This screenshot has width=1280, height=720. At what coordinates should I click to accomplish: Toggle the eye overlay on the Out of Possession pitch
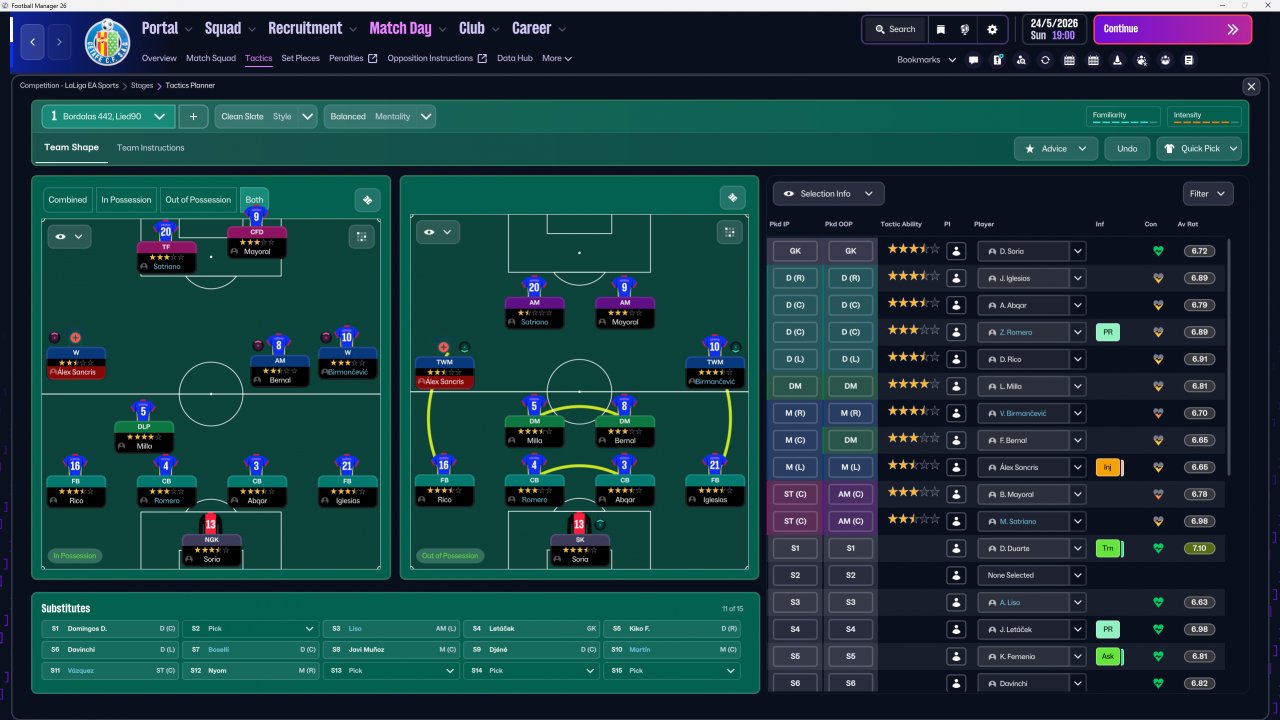tap(437, 232)
